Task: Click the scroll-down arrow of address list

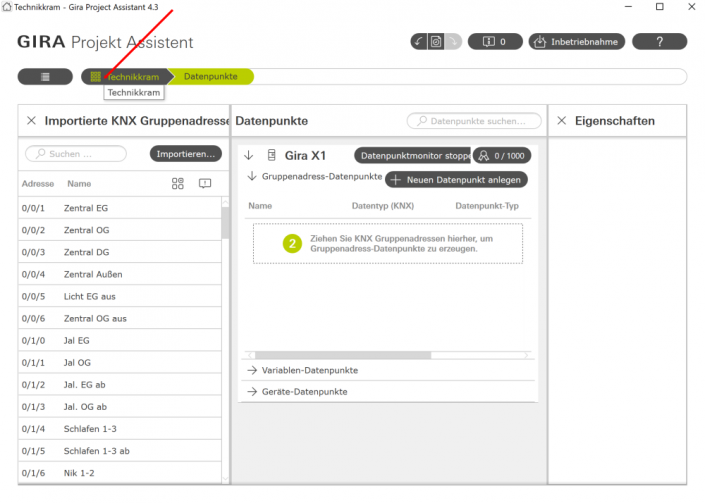Action: pyautogui.click(x=225, y=479)
